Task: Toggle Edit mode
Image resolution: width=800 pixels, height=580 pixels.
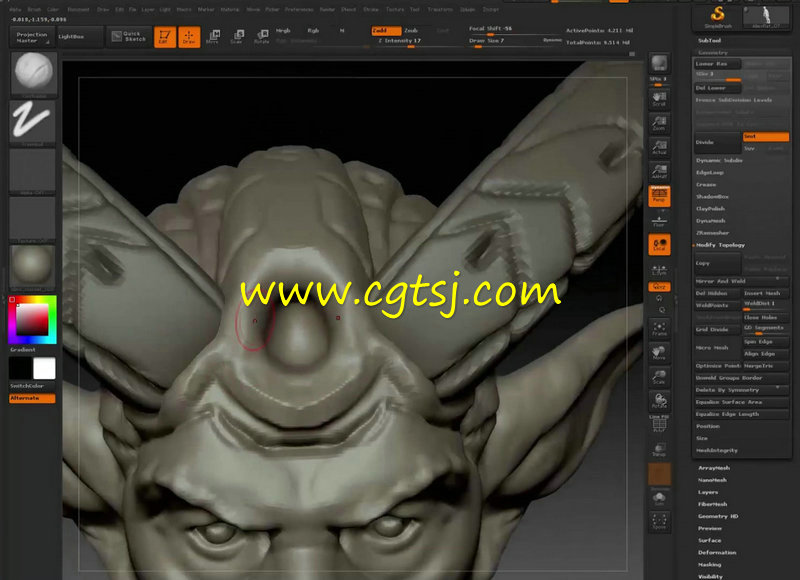Action: (165, 37)
